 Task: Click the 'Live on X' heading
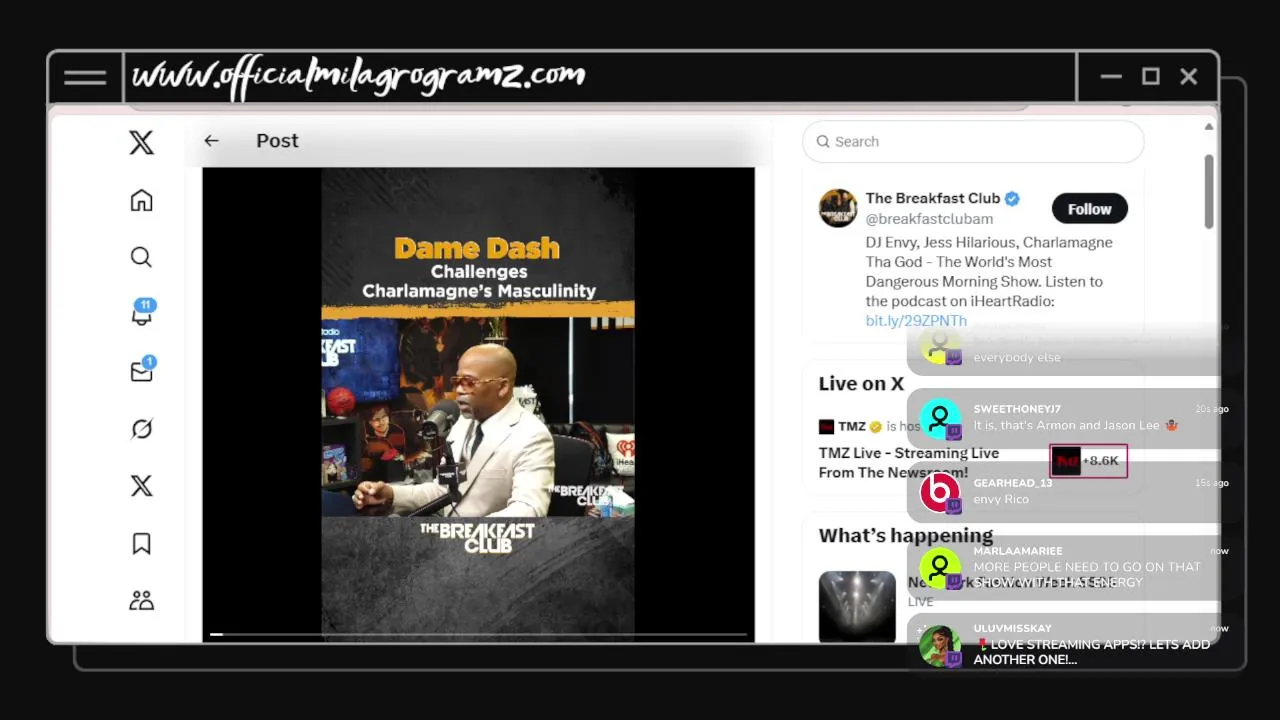tap(861, 384)
